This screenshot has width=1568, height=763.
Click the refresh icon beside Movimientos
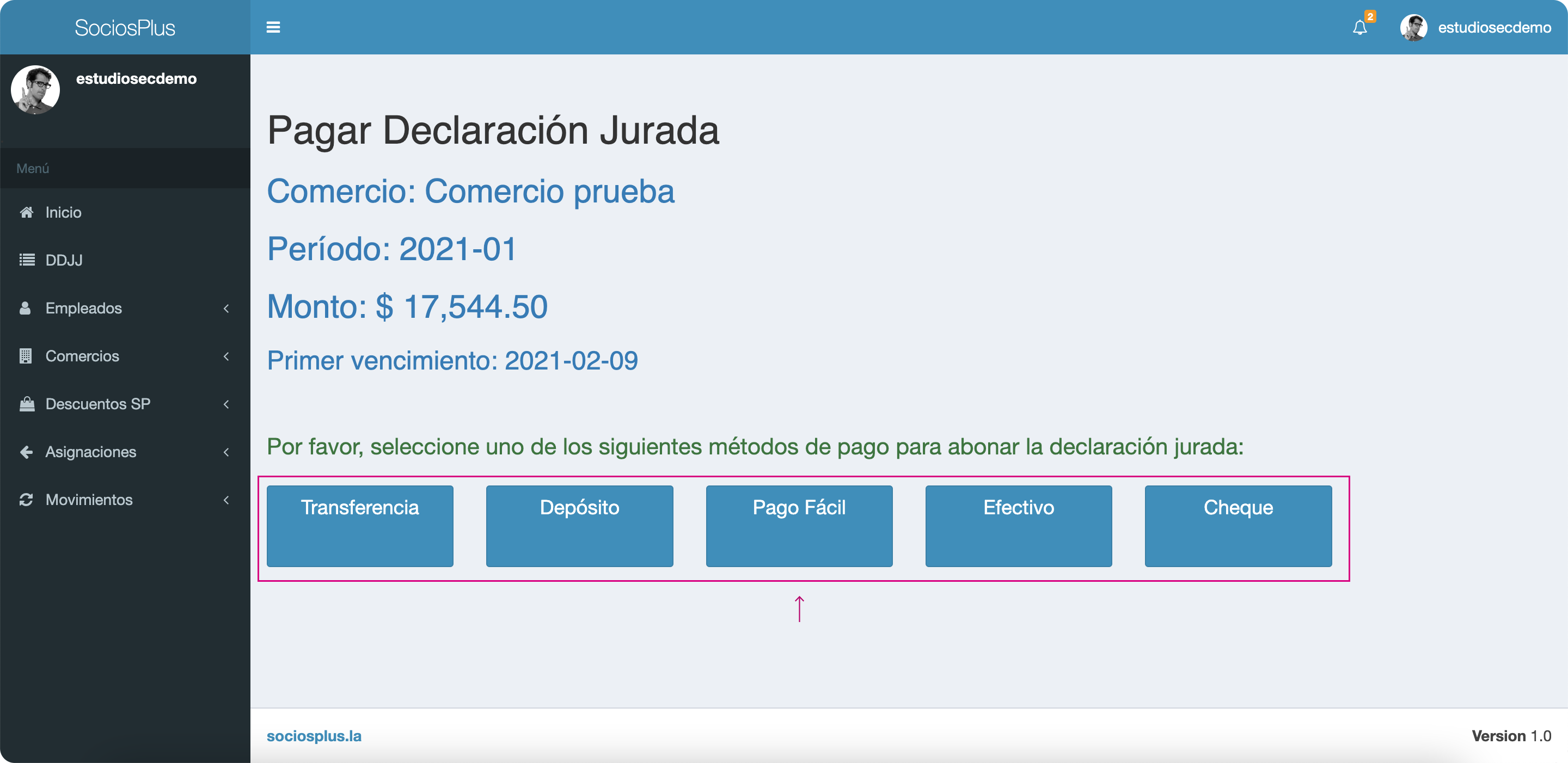coord(26,500)
